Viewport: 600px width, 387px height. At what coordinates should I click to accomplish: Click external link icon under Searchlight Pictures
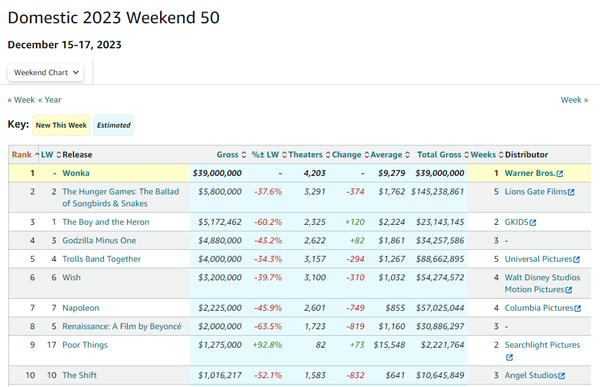[x=509, y=357]
